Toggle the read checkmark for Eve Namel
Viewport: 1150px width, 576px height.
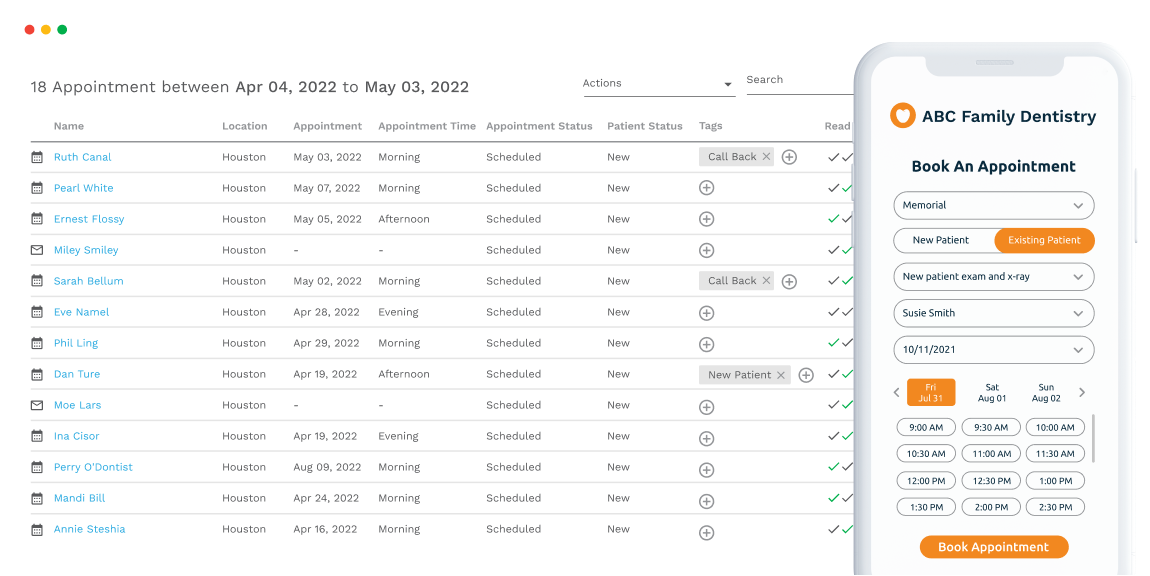(x=833, y=312)
